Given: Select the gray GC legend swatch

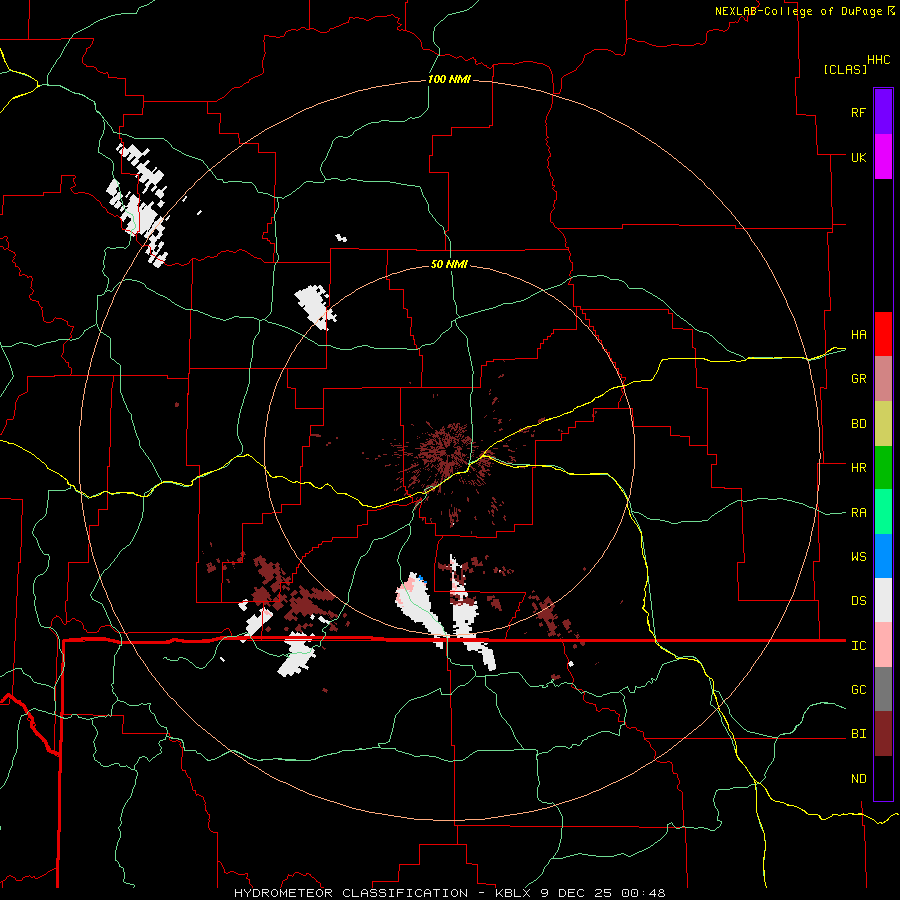Looking at the screenshot, I should pyautogui.click(x=883, y=689).
